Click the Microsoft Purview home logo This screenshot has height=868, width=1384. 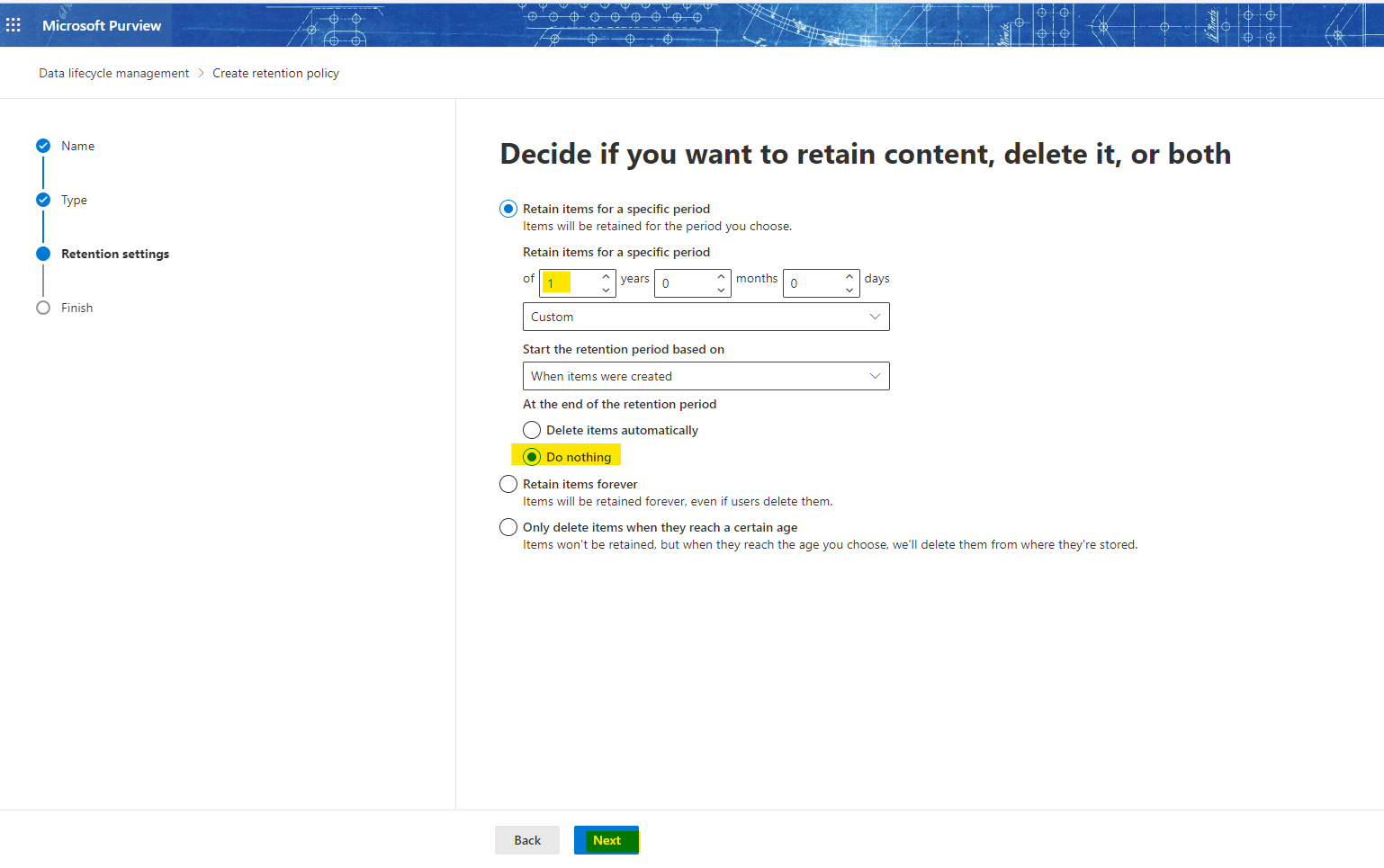tap(101, 25)
